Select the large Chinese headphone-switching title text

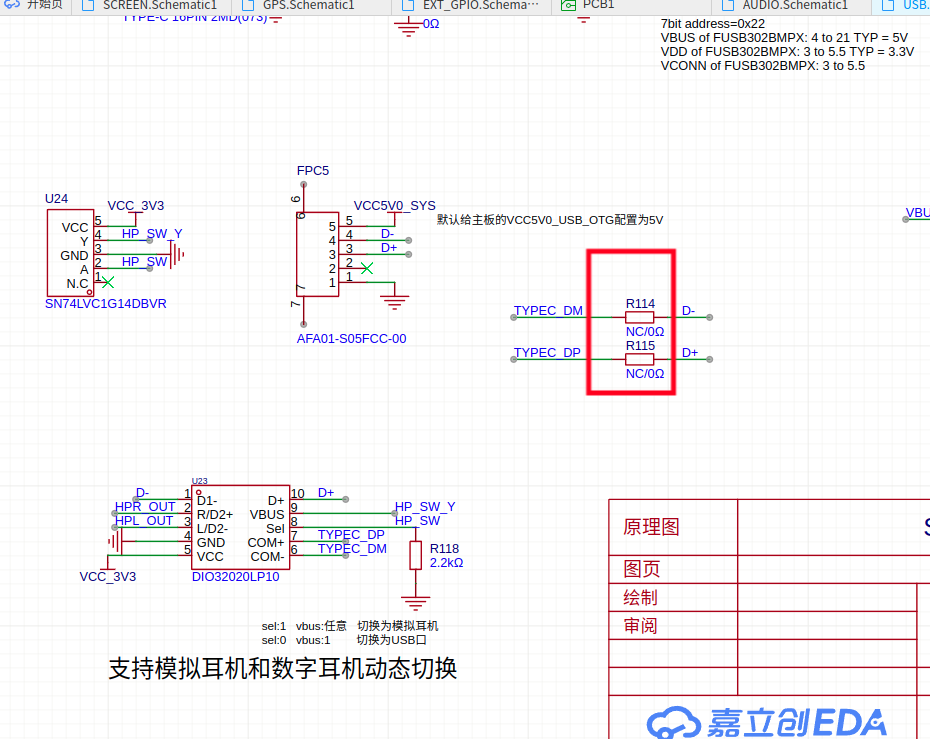(x=282, y=668)
